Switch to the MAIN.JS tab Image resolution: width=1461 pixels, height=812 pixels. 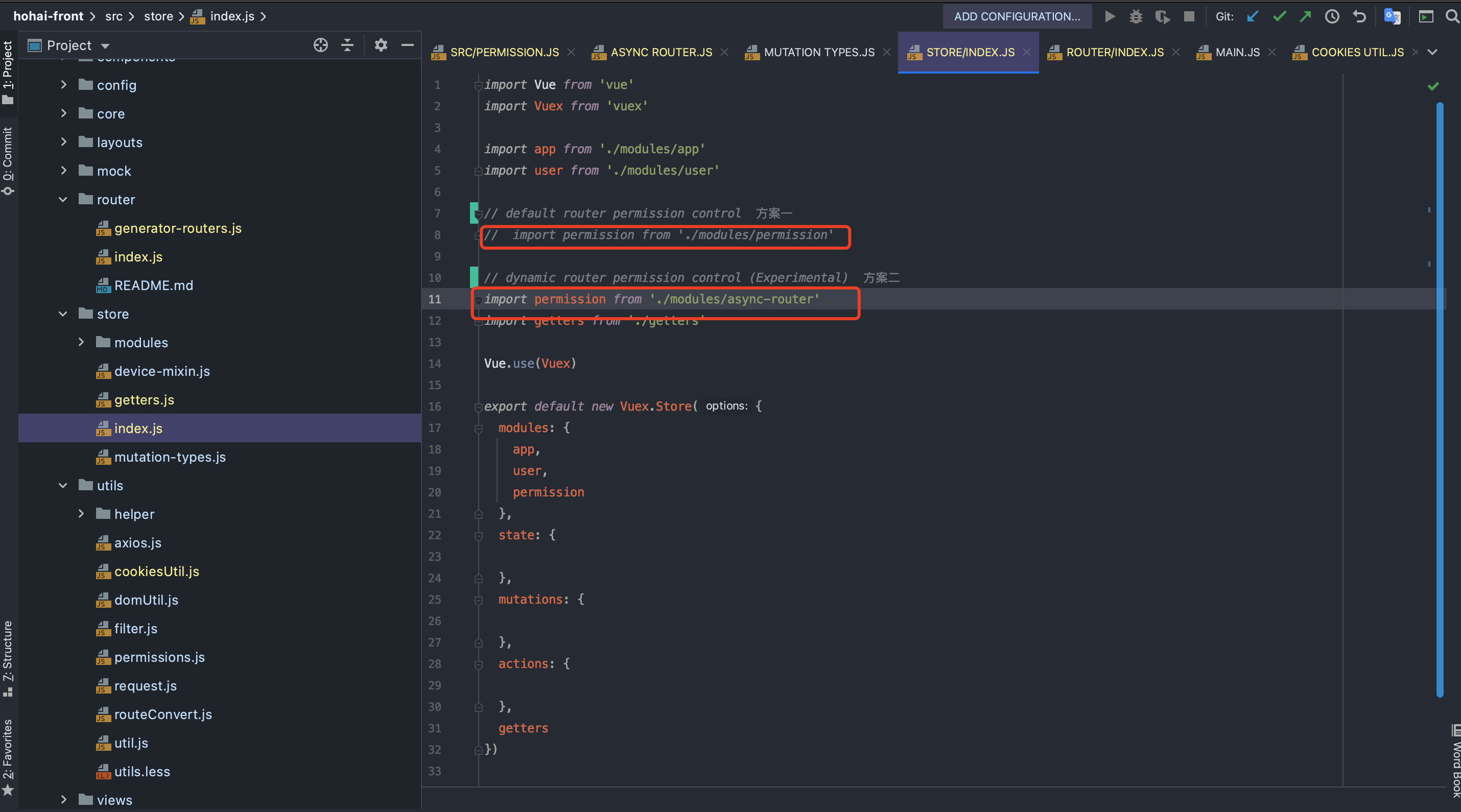point(1237,52)
